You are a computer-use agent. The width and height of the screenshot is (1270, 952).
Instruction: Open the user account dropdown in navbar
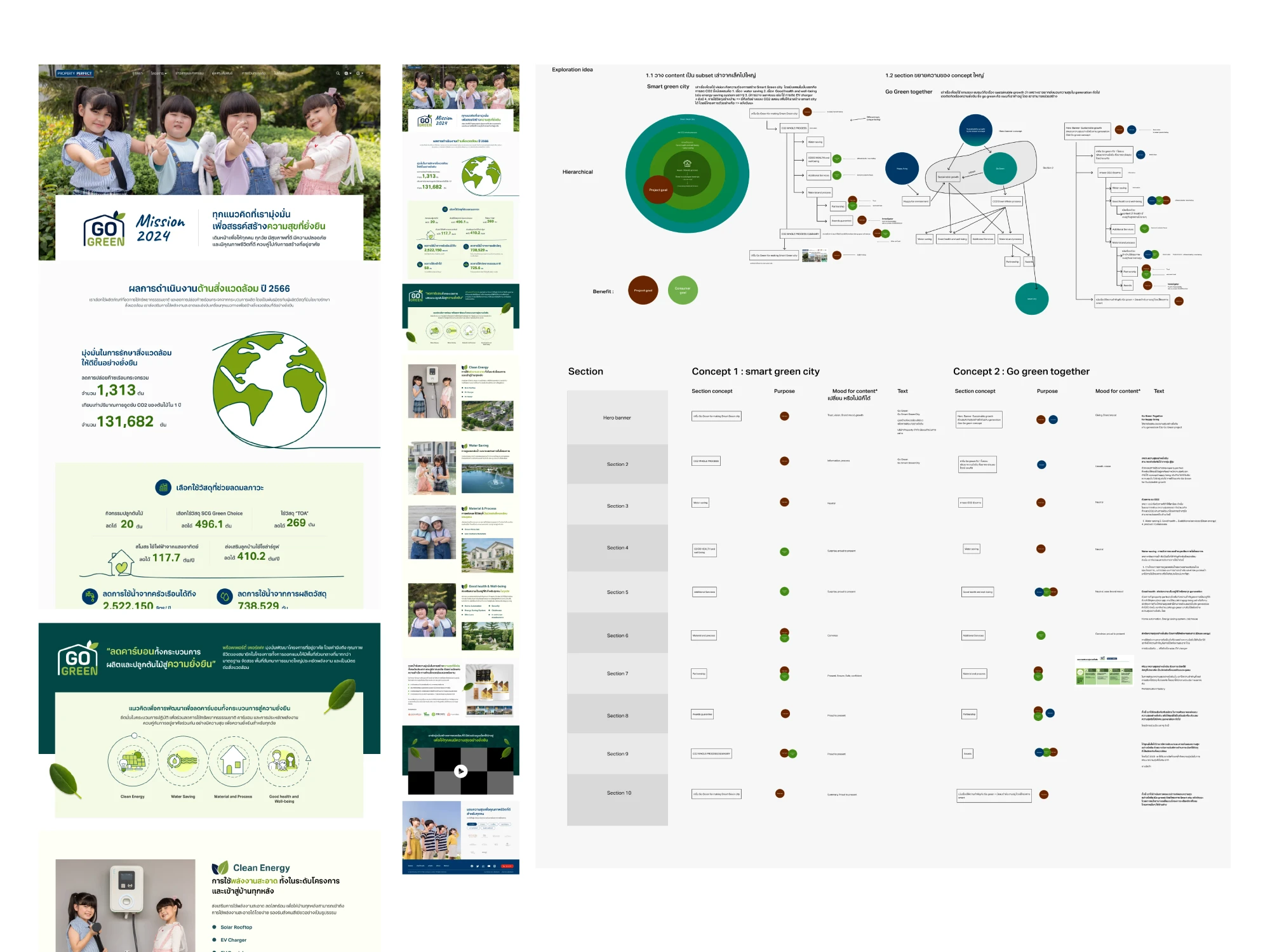[359, 74]
